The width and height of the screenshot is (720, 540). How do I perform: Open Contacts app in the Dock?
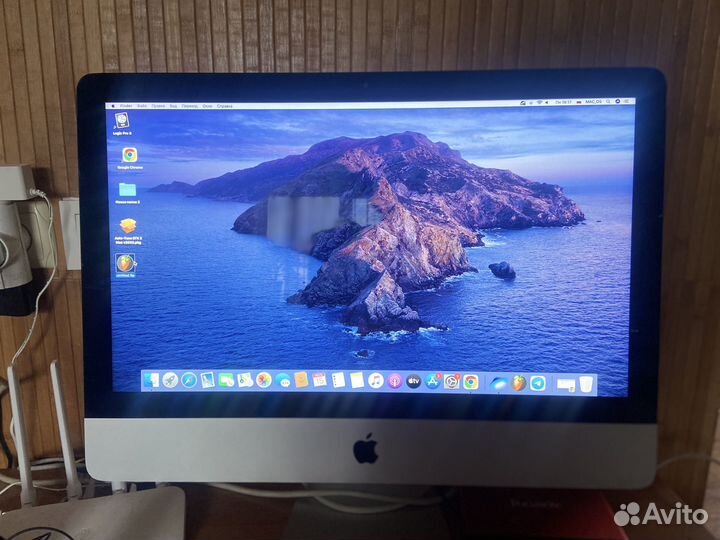301,381
